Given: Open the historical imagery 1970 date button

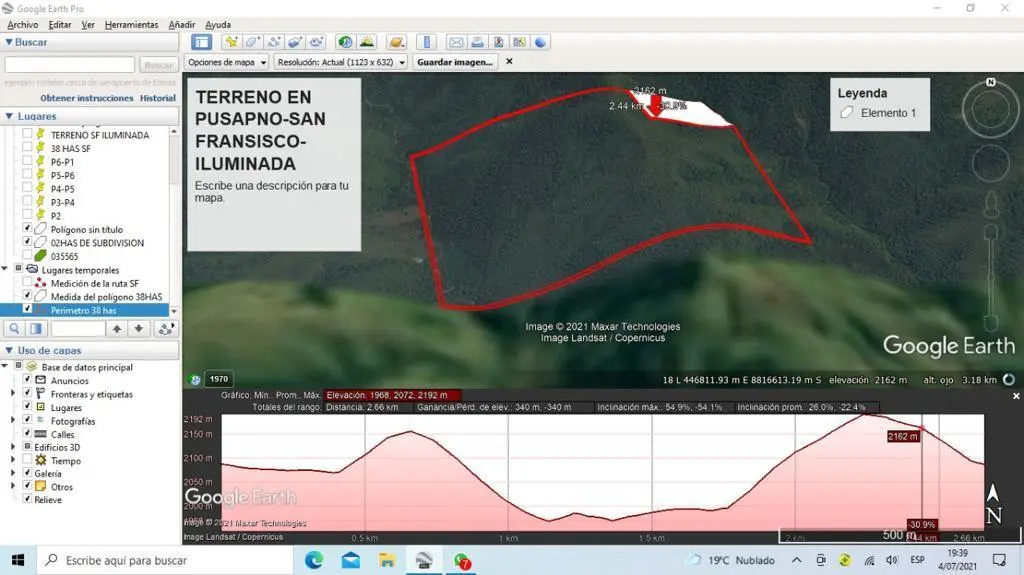Looking at the screenshot, I should pyautogui.click(x=219, y=379).
